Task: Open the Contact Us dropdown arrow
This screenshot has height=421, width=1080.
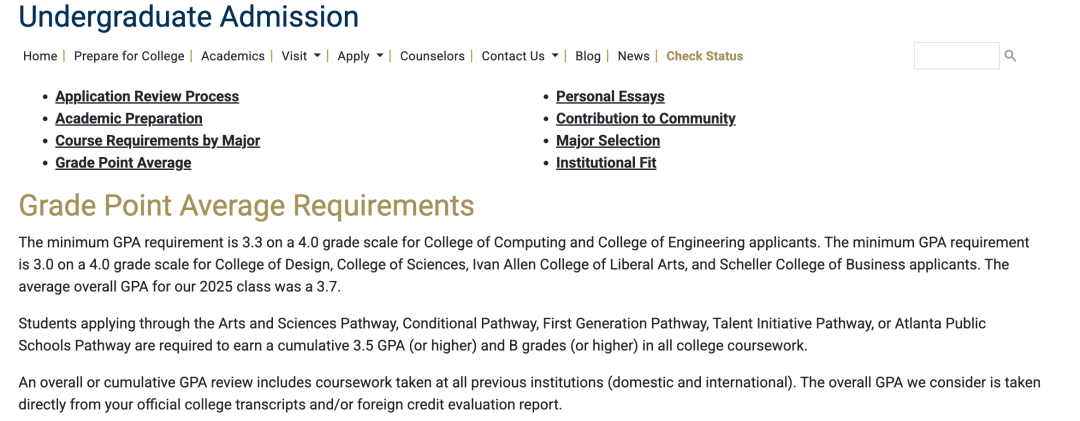Action: (x=555, y=56)
